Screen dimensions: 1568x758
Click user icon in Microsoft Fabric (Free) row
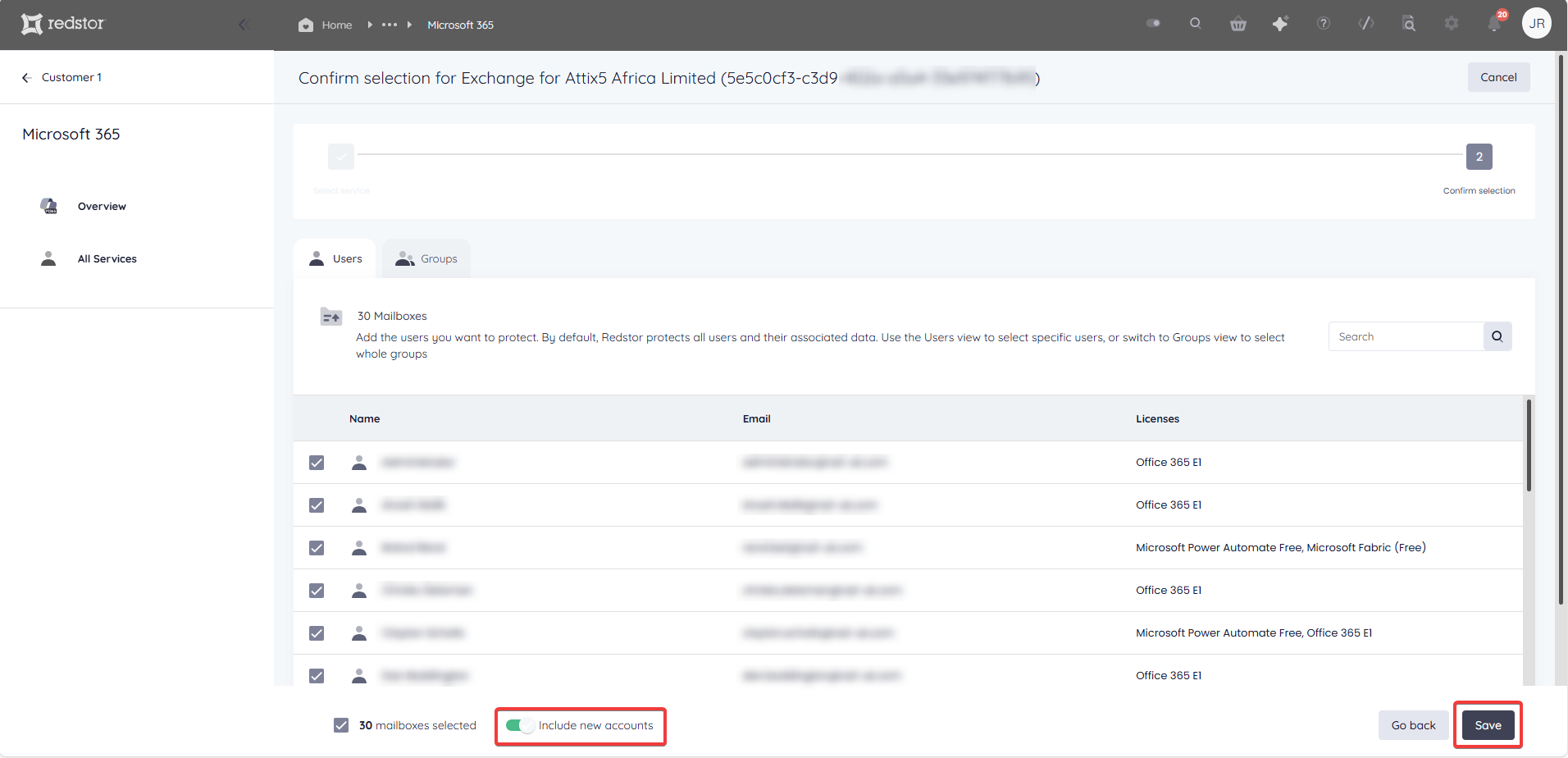(359, 548)
